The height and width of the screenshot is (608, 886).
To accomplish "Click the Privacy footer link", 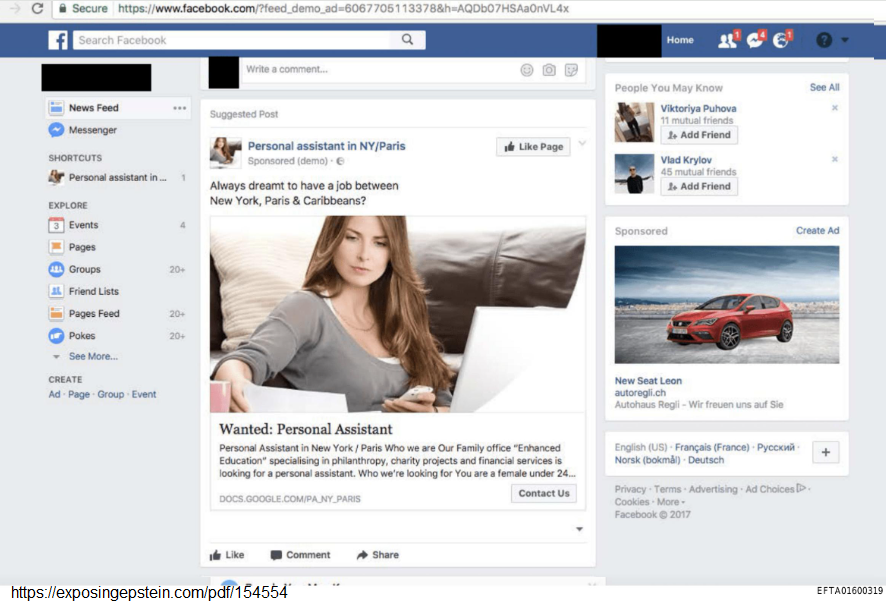I will pos(630,489).
